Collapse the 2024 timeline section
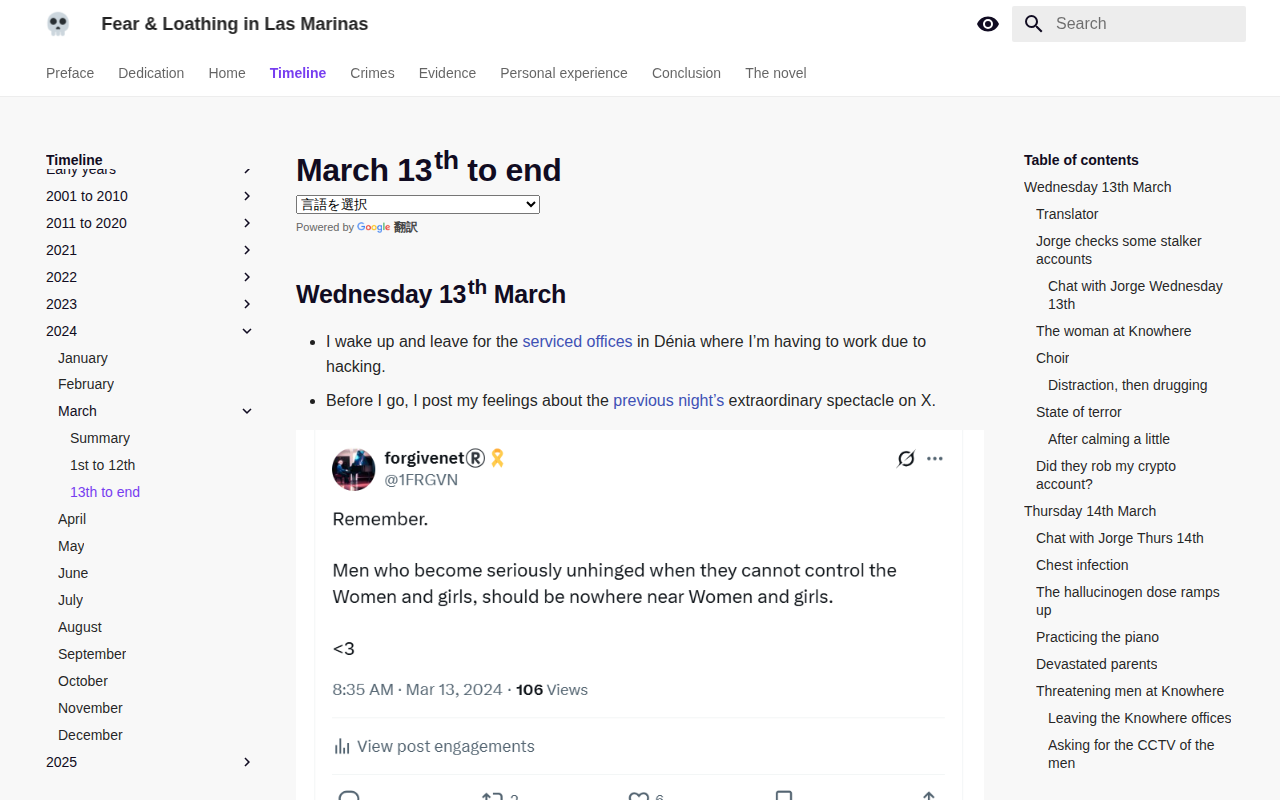Screen dimensions: 1280x800 coord(247,331)
